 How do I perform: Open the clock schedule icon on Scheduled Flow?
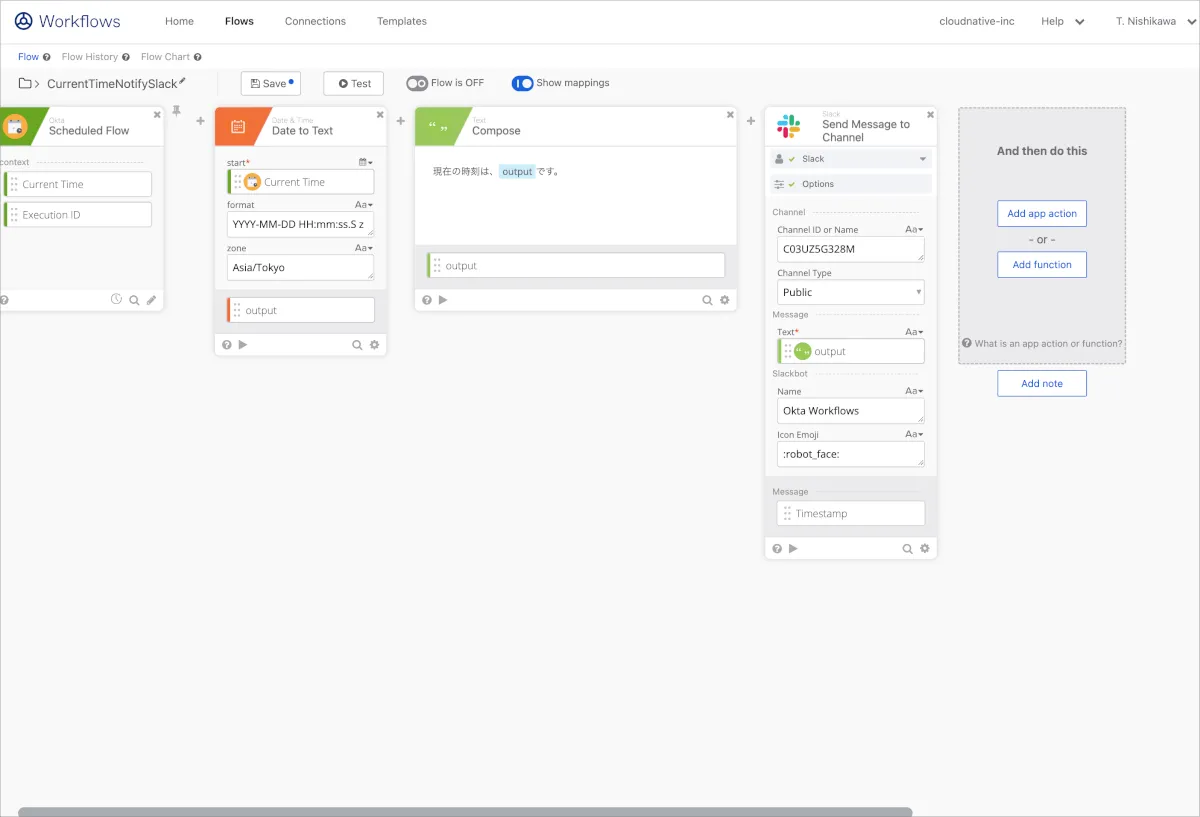point(116,299)
